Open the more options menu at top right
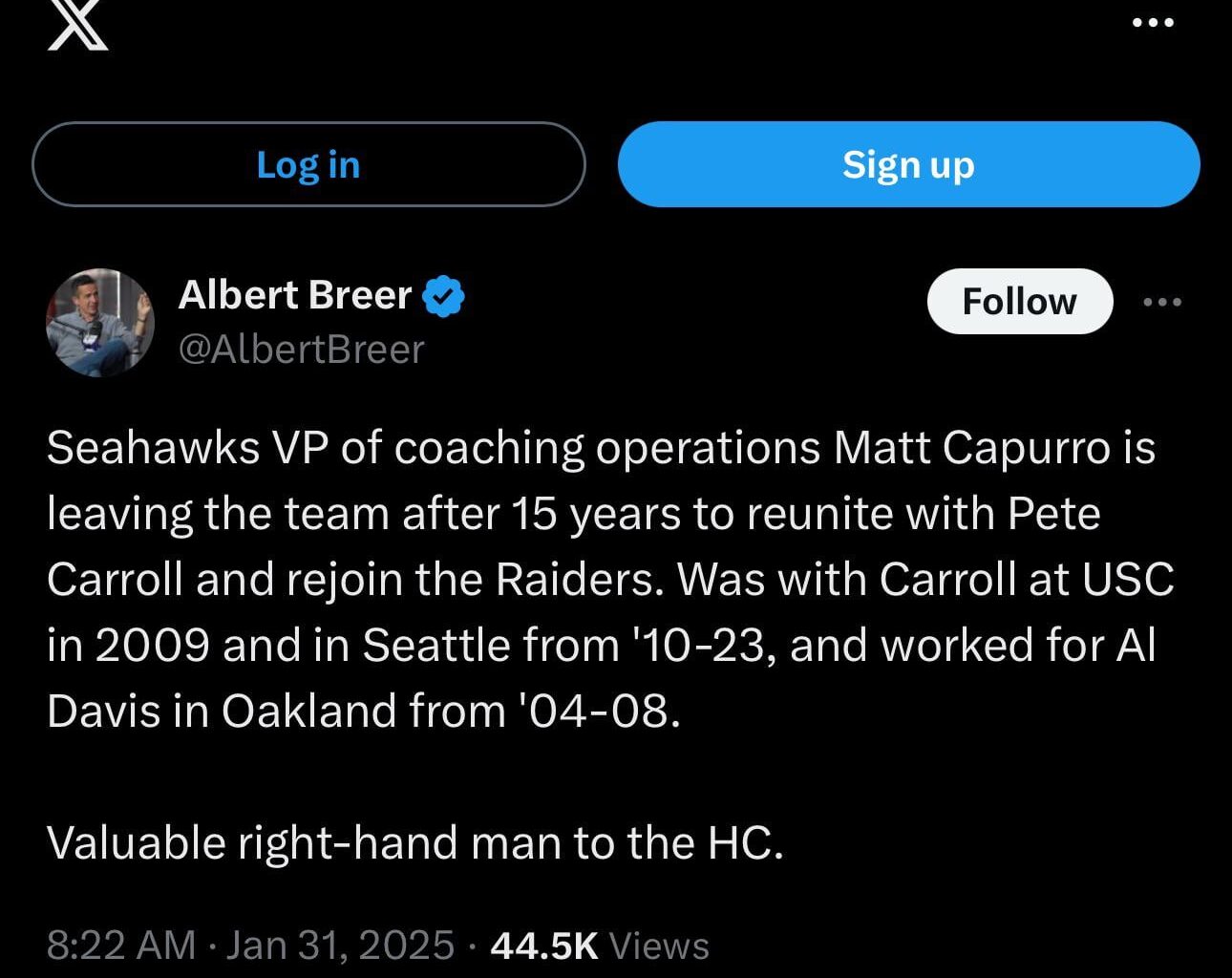This screenshot has width=1232, height=978. [x=1154, y=21]
